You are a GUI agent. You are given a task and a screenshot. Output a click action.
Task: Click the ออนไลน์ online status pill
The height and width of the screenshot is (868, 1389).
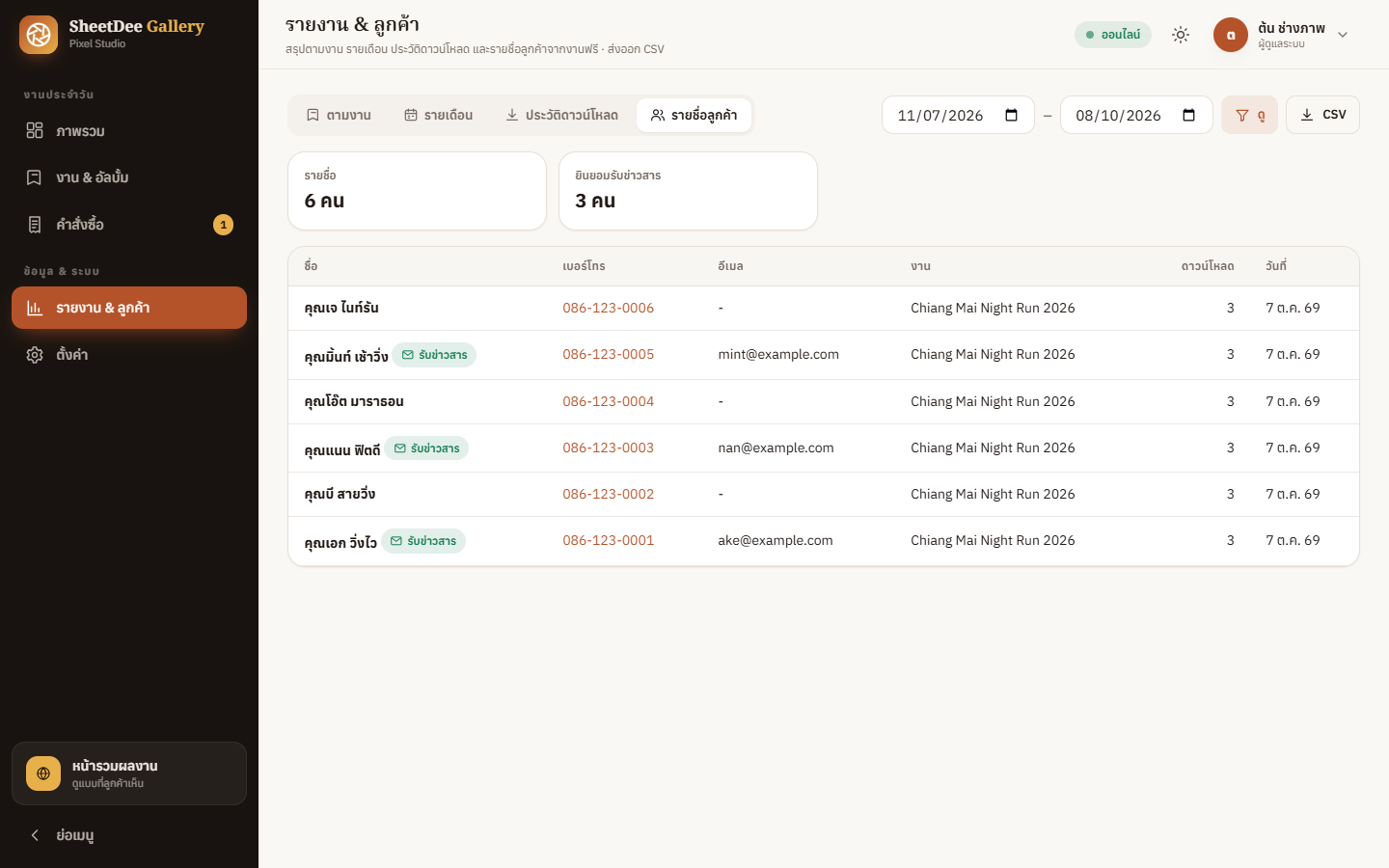(1113, 35)
